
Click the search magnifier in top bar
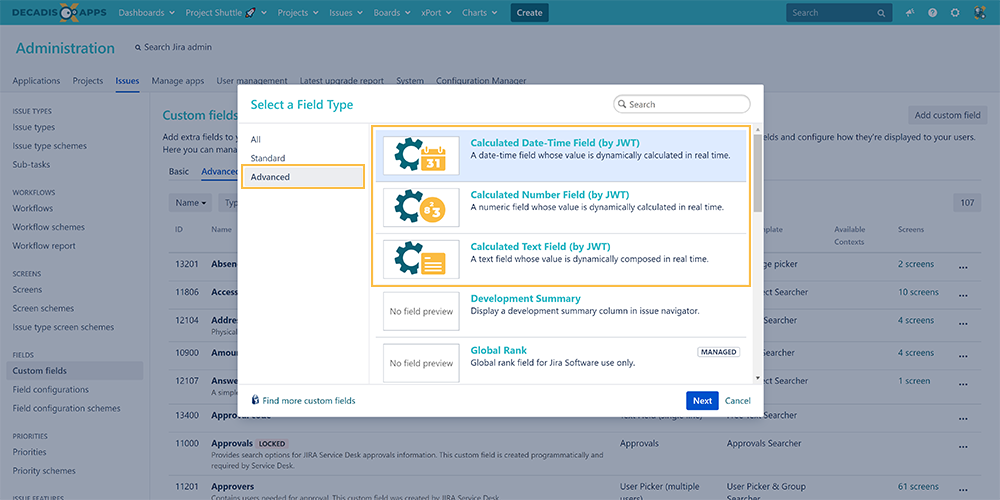[x=881, y=13]
